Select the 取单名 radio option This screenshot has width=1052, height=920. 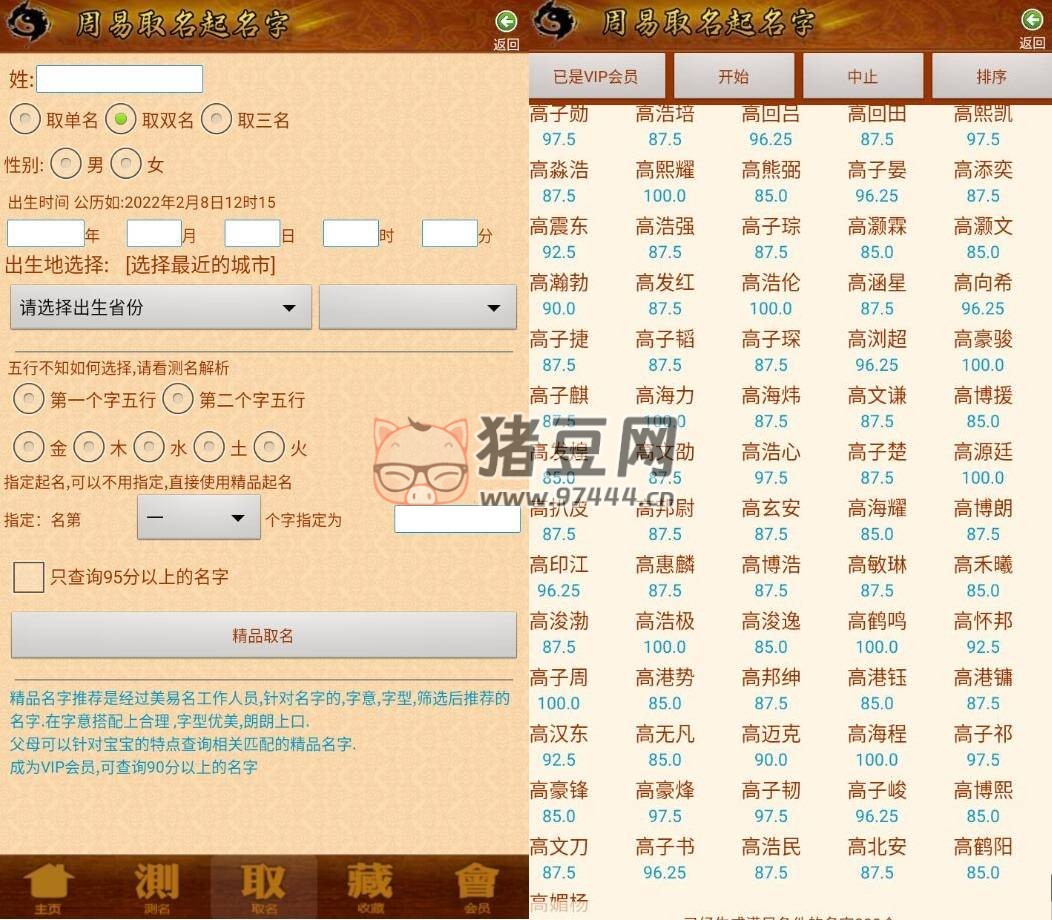click(25, 120)
